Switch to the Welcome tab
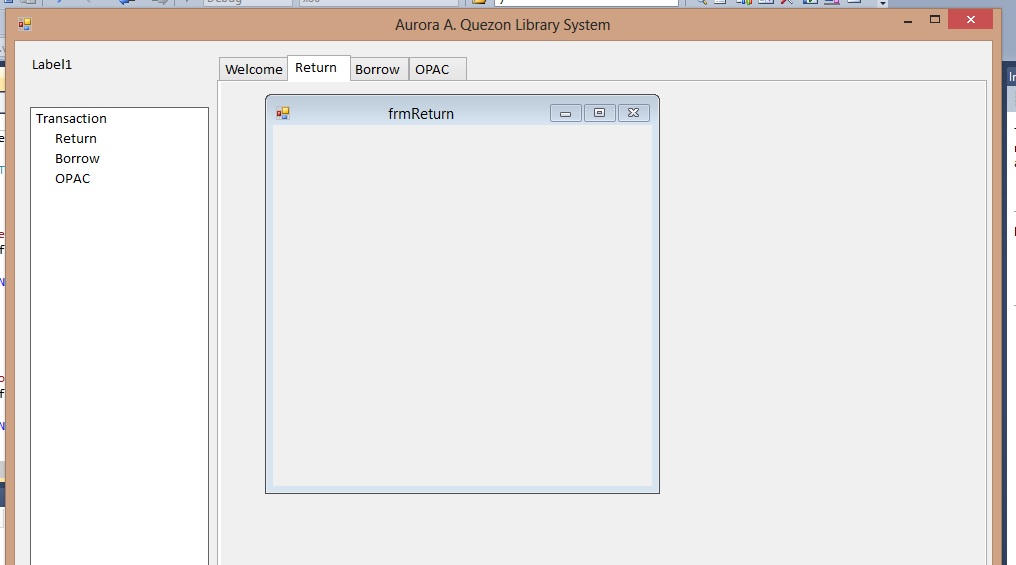 (253, 69)
